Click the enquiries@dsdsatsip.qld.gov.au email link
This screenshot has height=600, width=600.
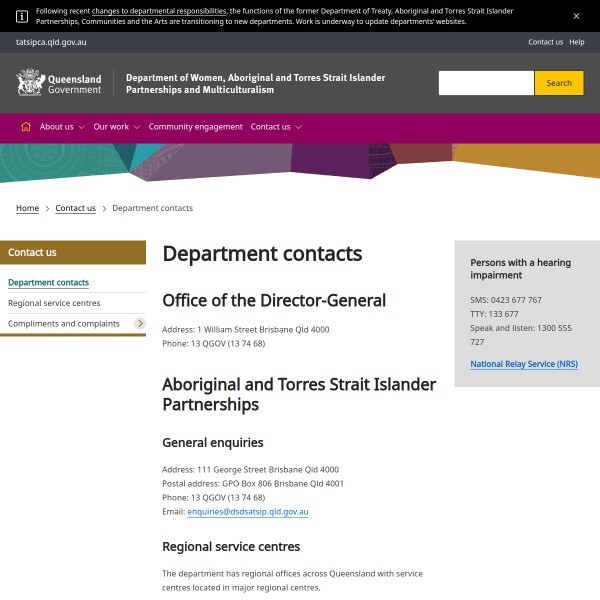(x=248, y=512)
